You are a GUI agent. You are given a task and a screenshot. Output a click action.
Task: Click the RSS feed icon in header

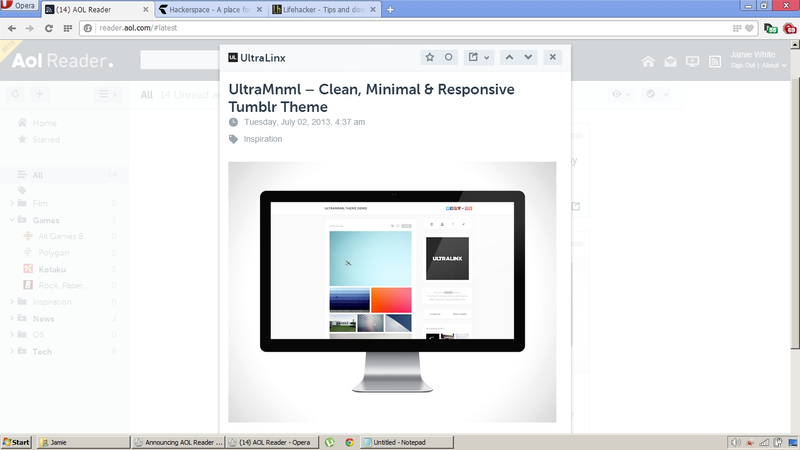point(715,62)
